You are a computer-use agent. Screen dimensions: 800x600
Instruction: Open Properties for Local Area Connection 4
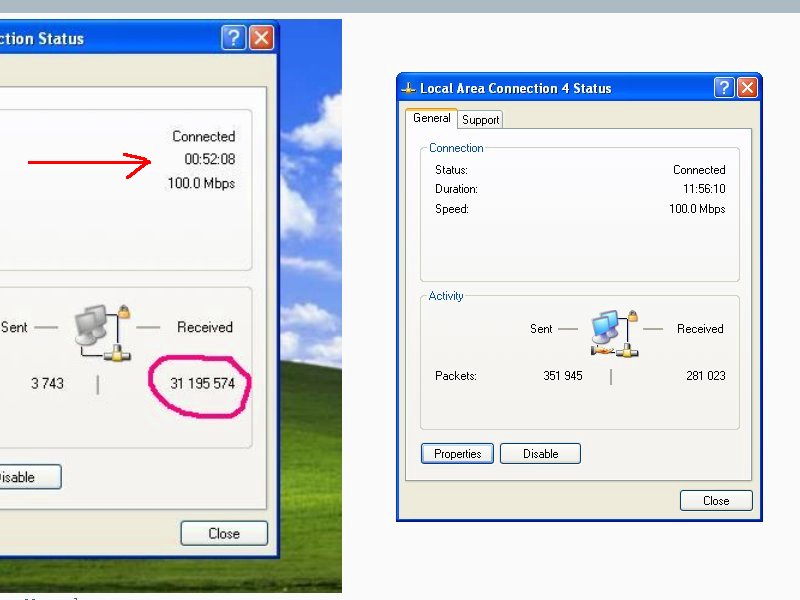[x=457, y=454]
